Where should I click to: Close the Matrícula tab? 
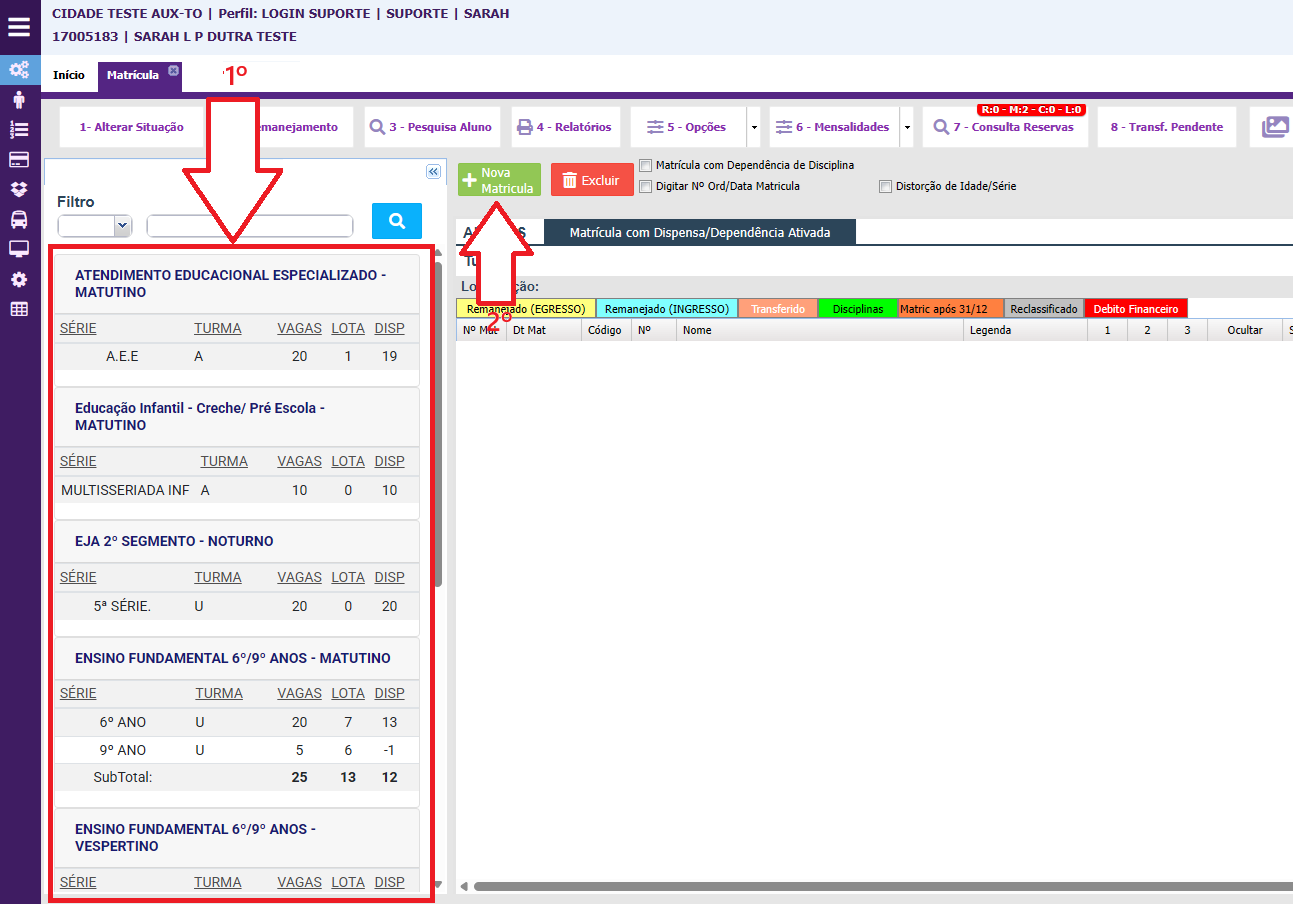click(x=173, y=71)
